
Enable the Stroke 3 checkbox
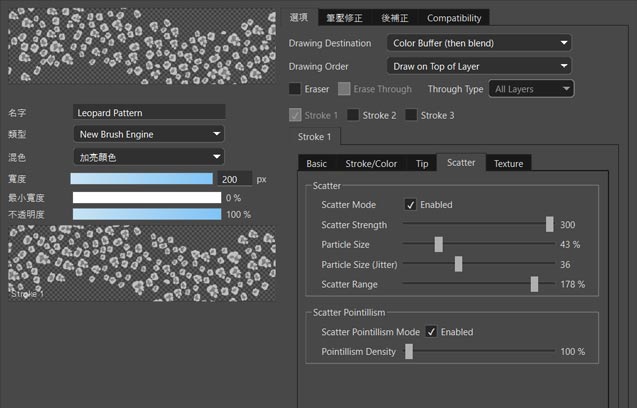pyautogui.click(x=412, y=115)
